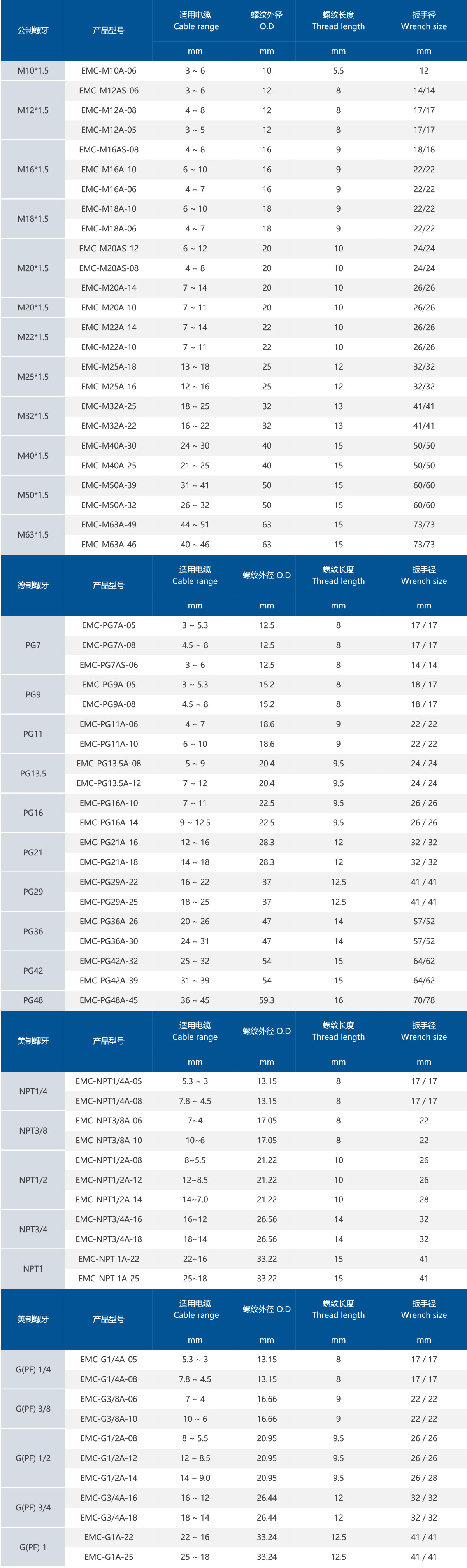Click the 公制螺牙 header cell
Viewport: 467px width, 1568px height.
click(33, 30)
